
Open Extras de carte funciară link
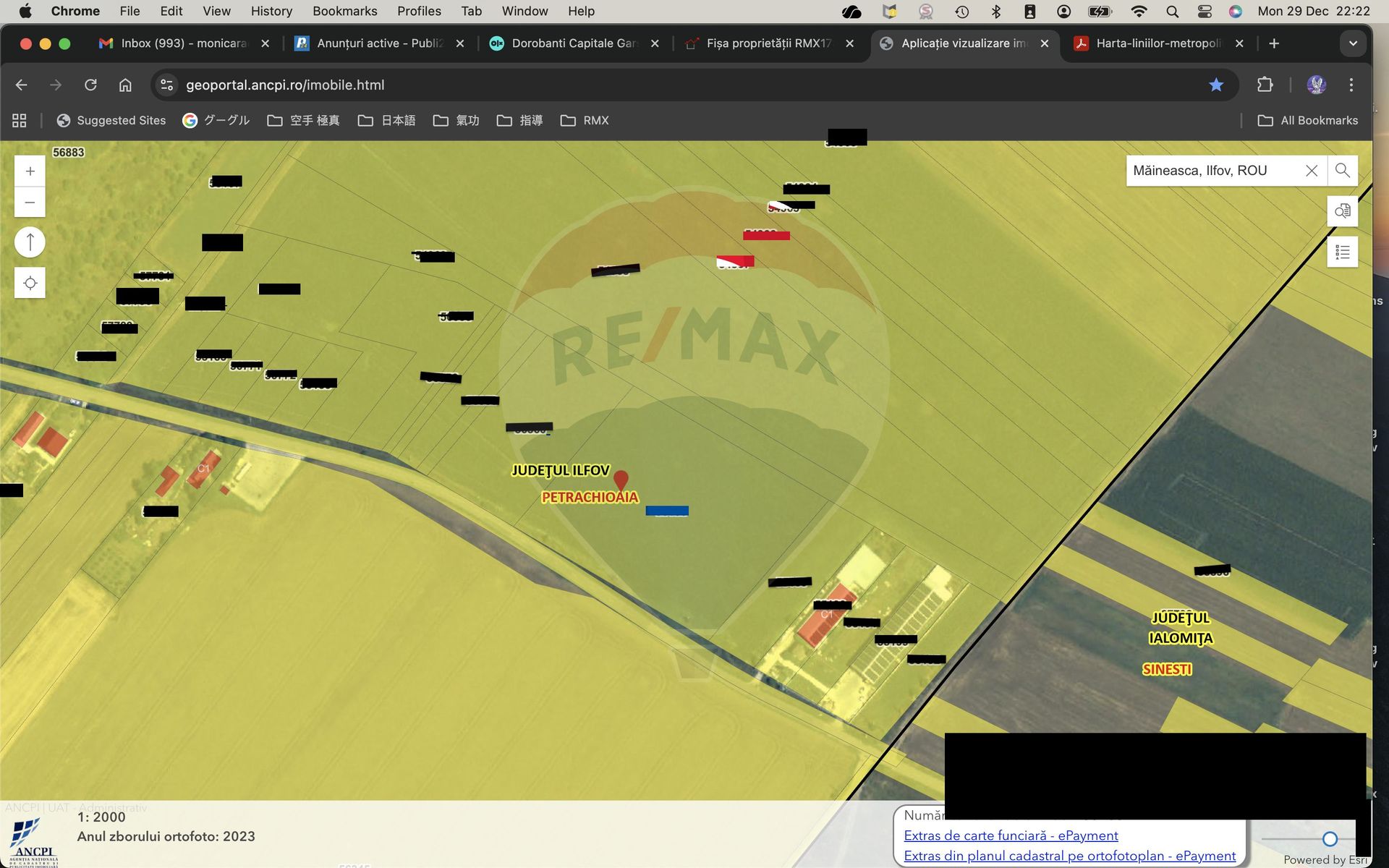[1010, 835]
